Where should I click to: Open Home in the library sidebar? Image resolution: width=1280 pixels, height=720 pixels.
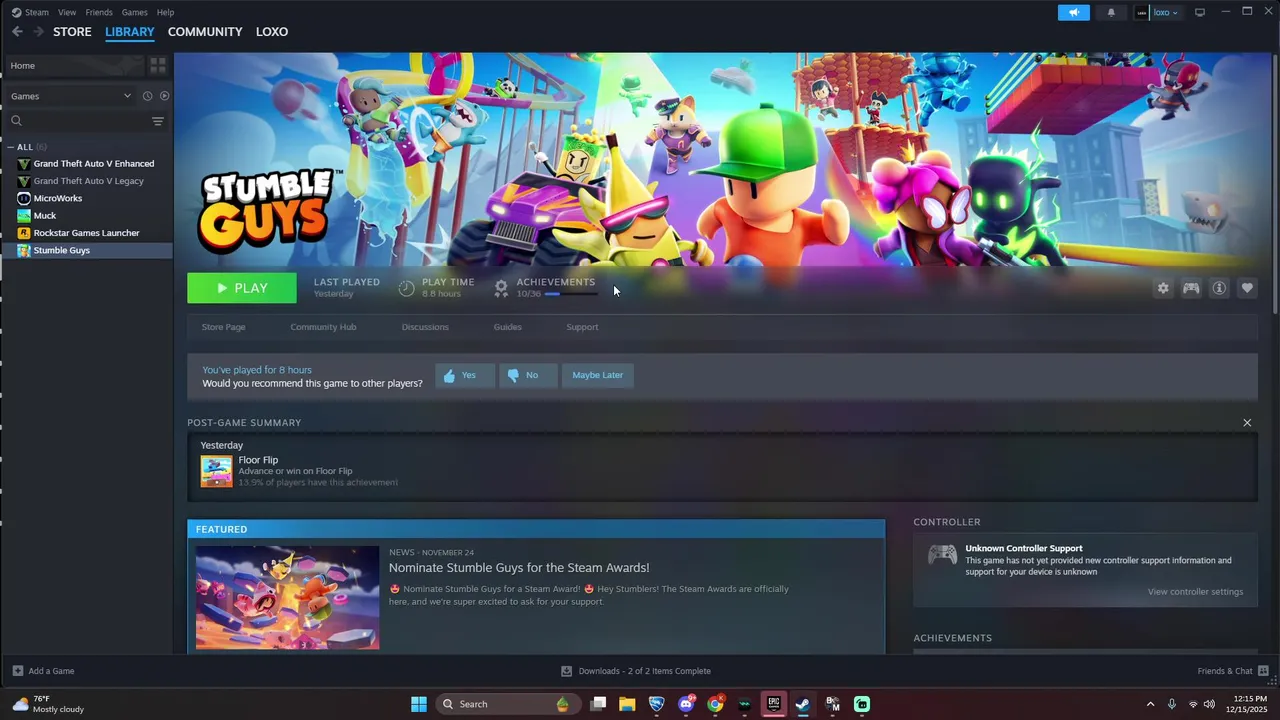pyautogui.click(x=73, y=65)
